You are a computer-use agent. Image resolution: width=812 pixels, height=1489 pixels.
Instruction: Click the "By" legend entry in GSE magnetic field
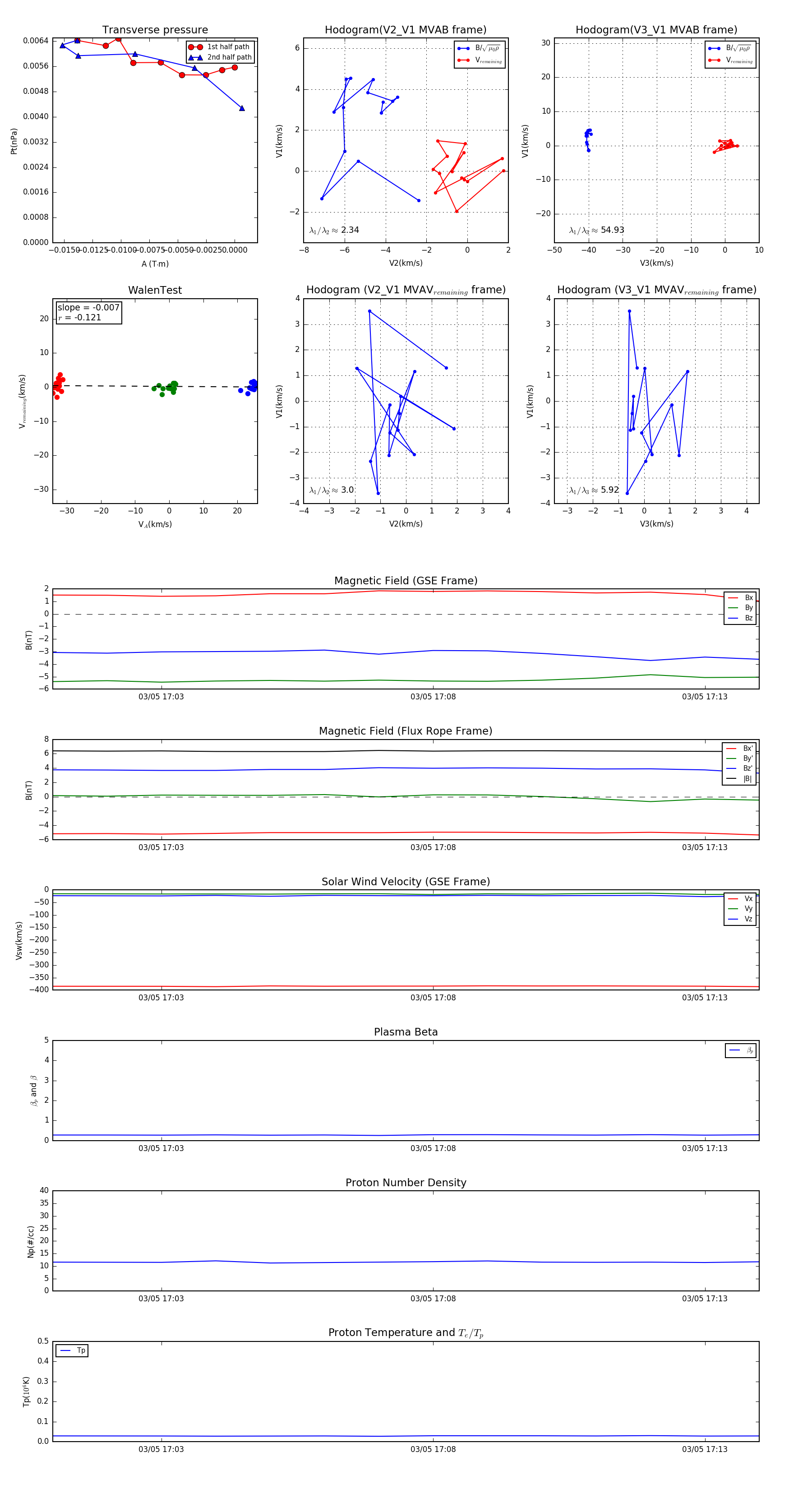[x=741, y=607]
